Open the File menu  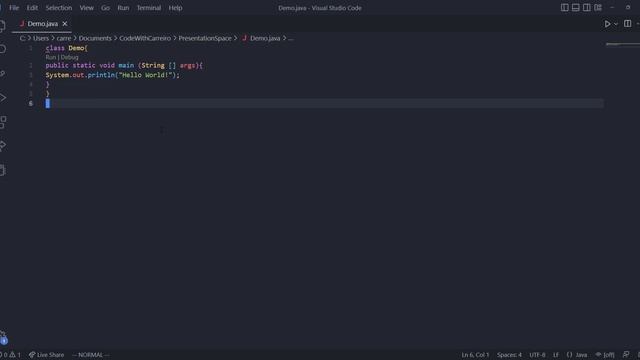click(x=14, y=8)
